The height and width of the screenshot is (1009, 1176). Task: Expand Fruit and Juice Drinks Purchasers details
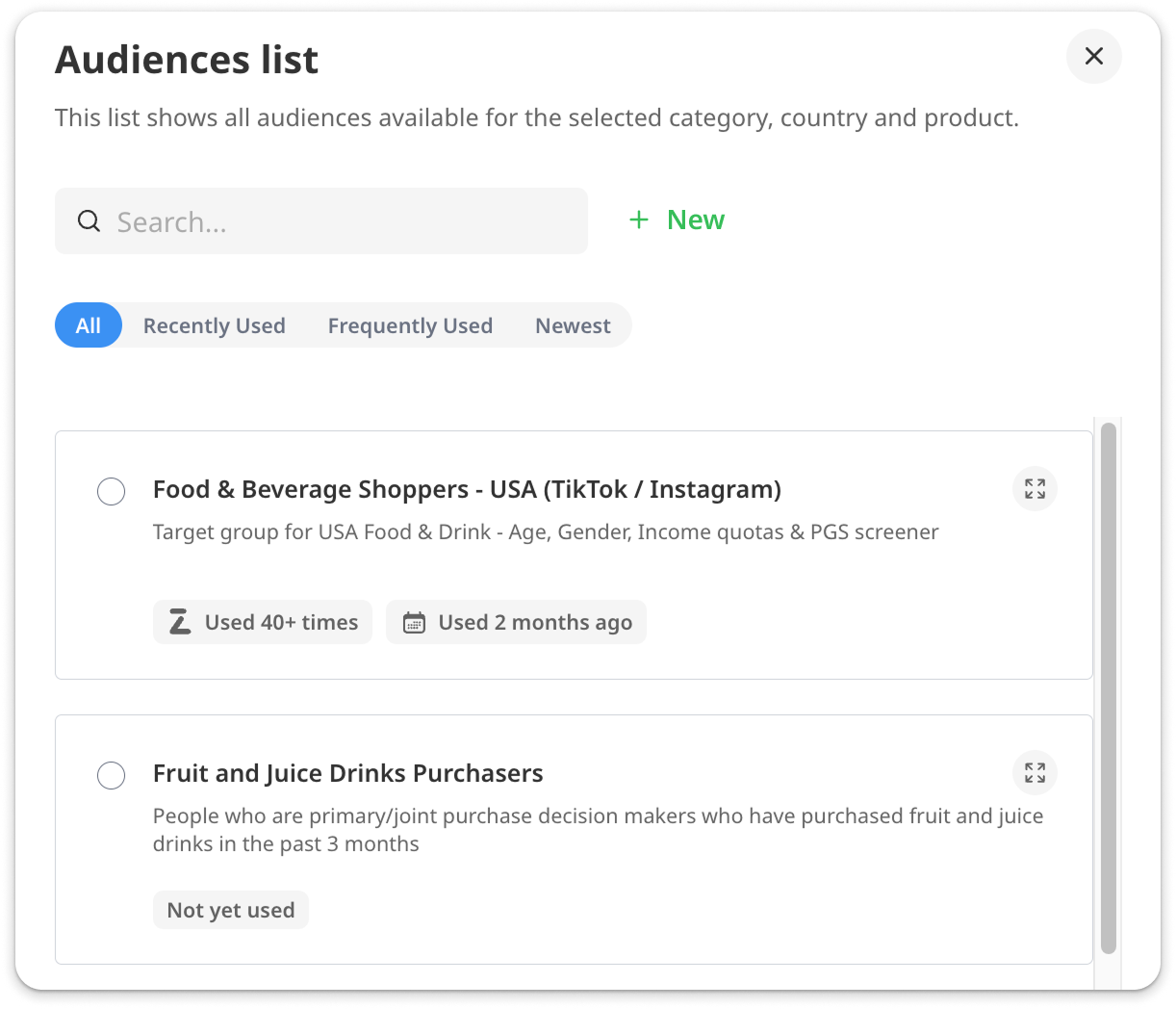[x=1035, y=773]
